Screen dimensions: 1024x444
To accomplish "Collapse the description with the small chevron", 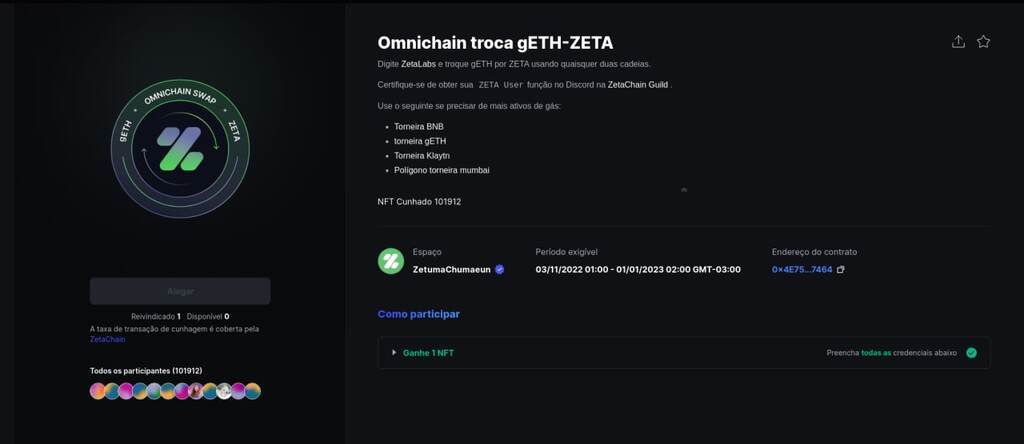I will tap(684, 188).
